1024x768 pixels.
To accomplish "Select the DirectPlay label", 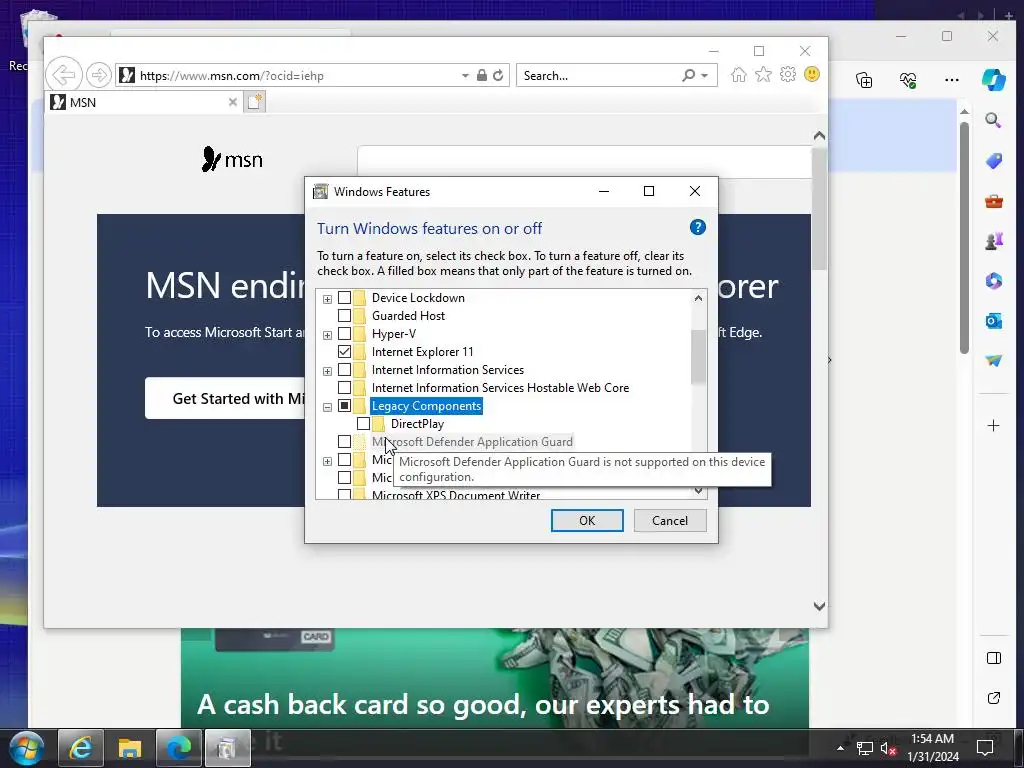I will [x=417, y=424].
